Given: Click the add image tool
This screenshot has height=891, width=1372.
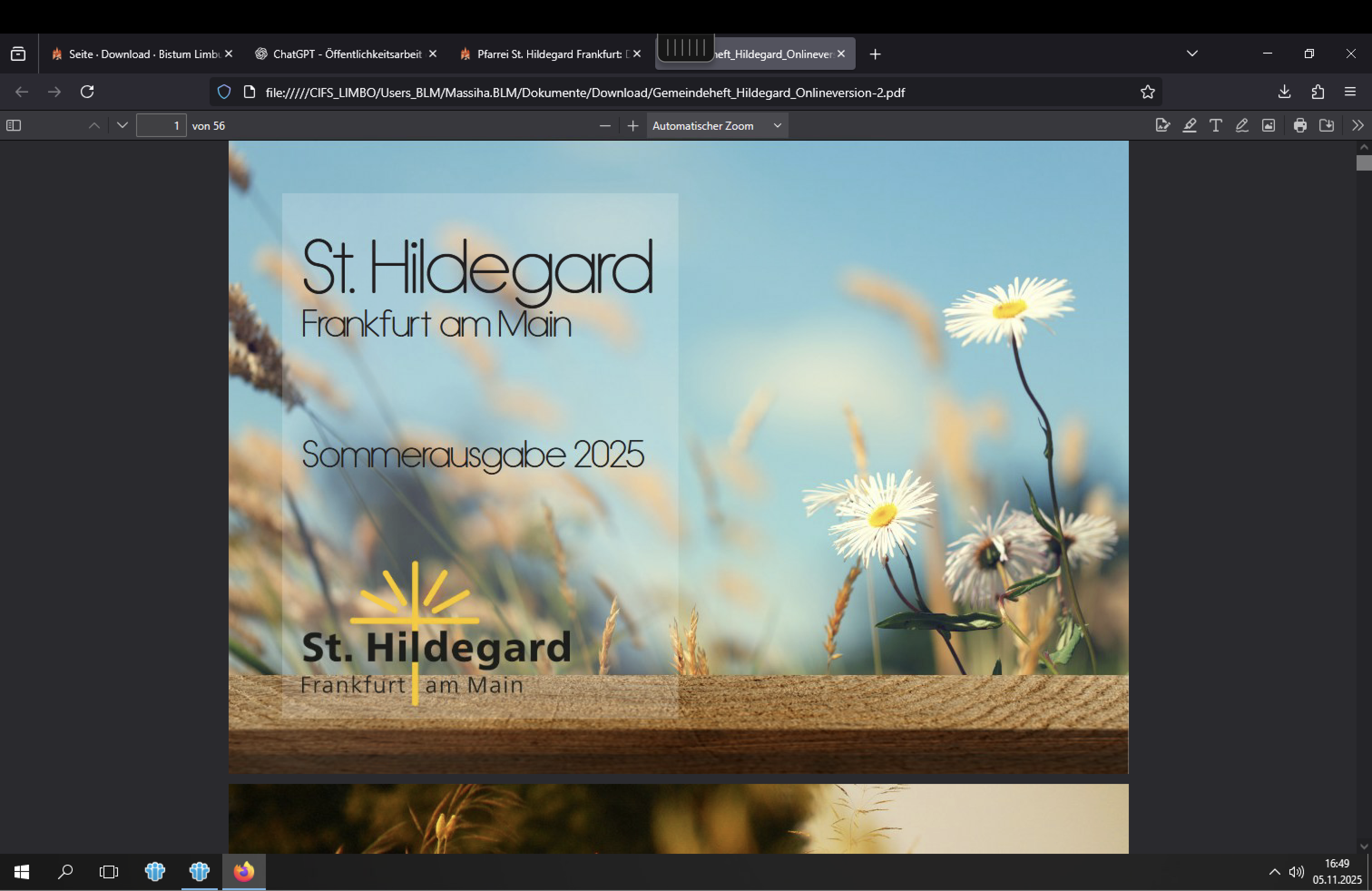Looking at the screenshot, I should pos(1268,126).
